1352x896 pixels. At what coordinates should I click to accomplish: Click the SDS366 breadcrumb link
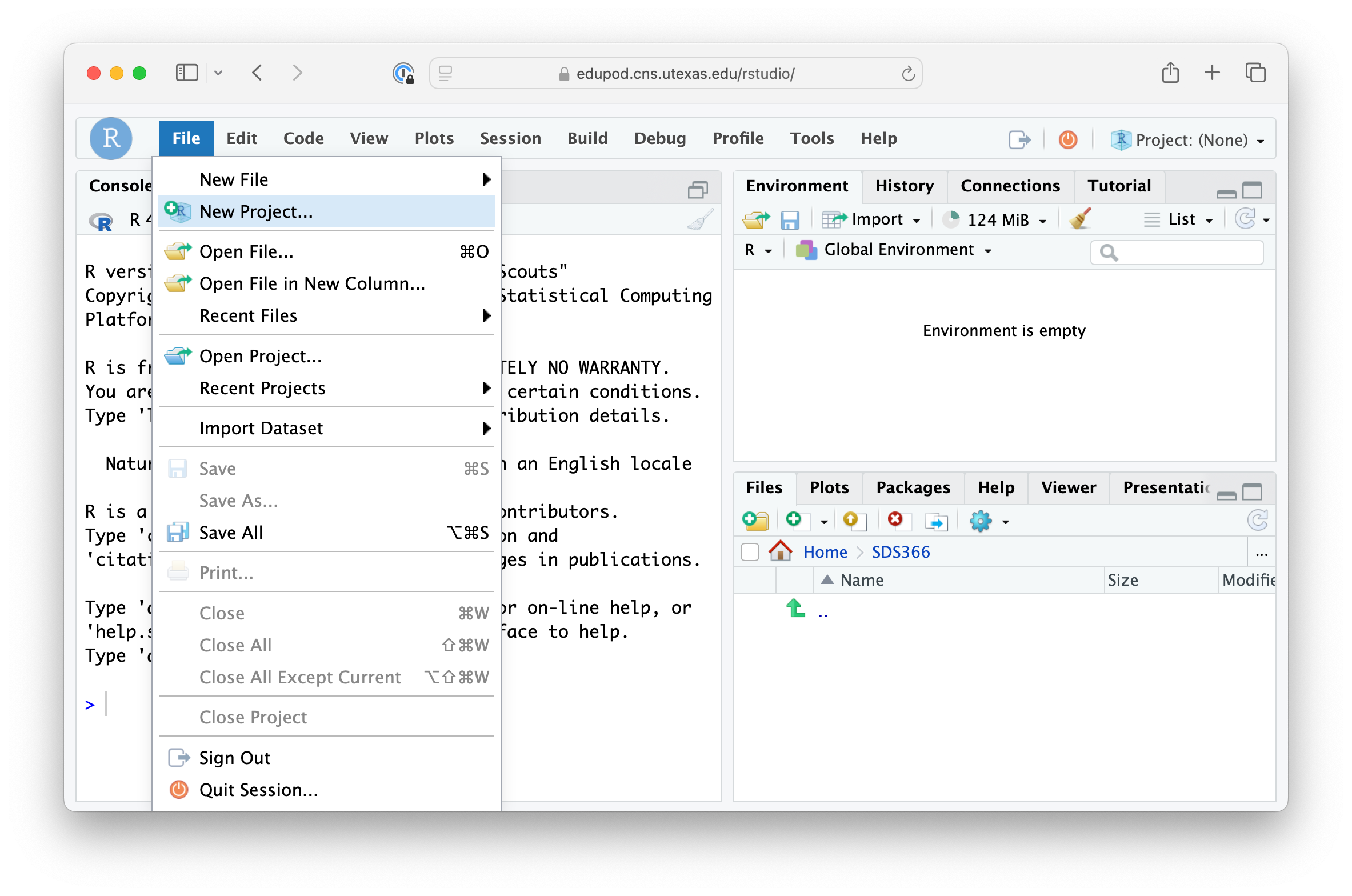(x=901, y=552)
